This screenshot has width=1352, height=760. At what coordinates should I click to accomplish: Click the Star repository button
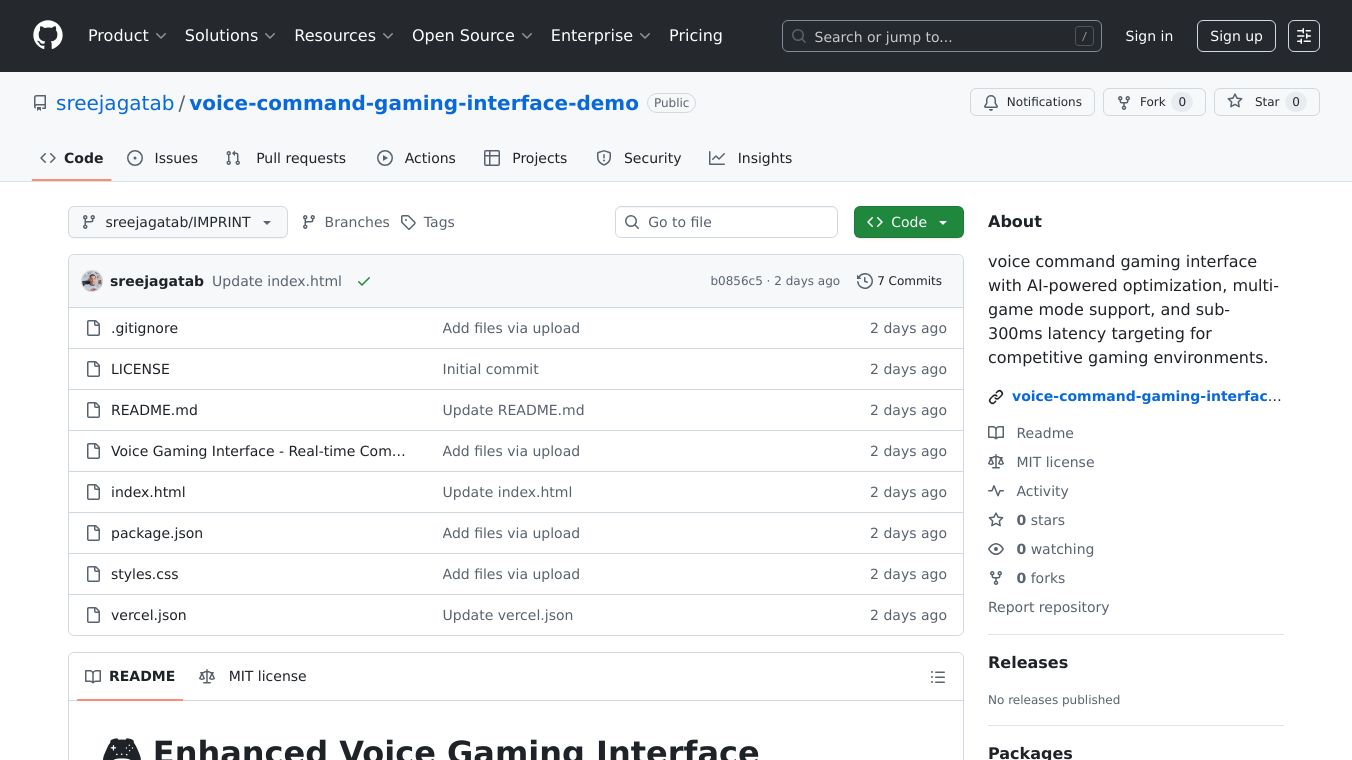coord(1266,102)
